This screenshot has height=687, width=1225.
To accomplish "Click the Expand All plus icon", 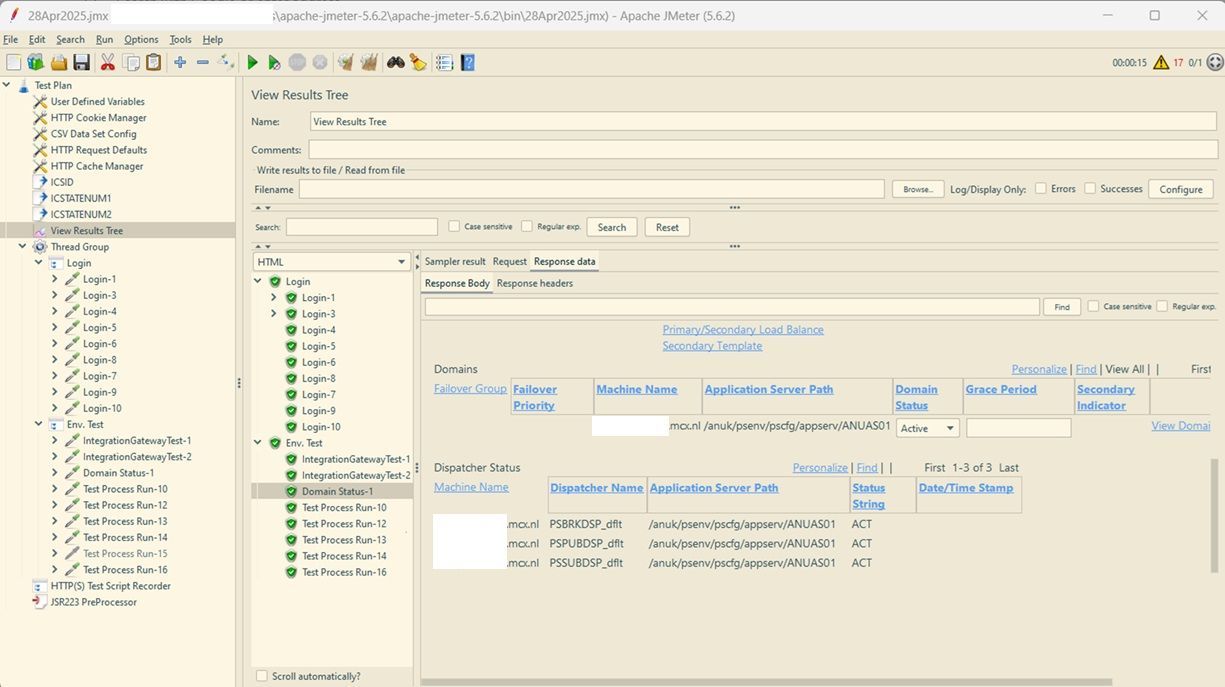I will (180, 62).
